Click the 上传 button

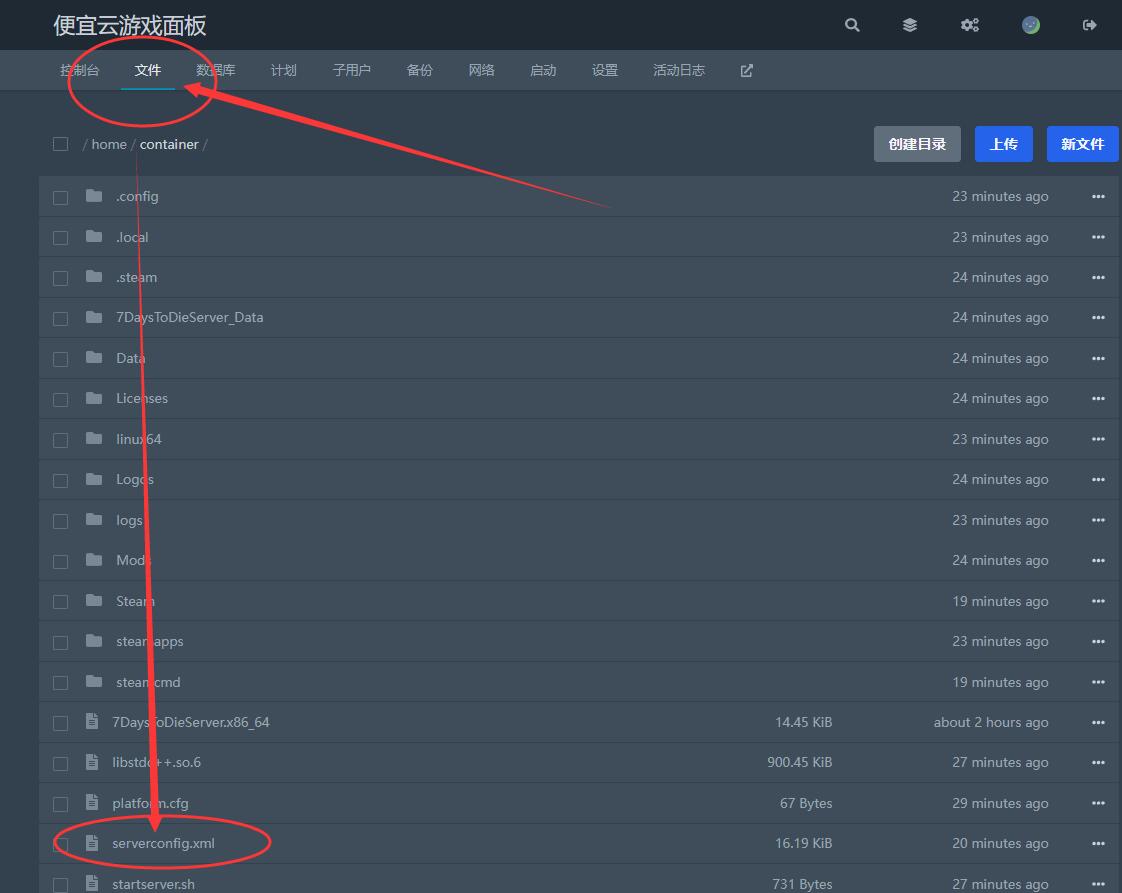coord(1003,144)
